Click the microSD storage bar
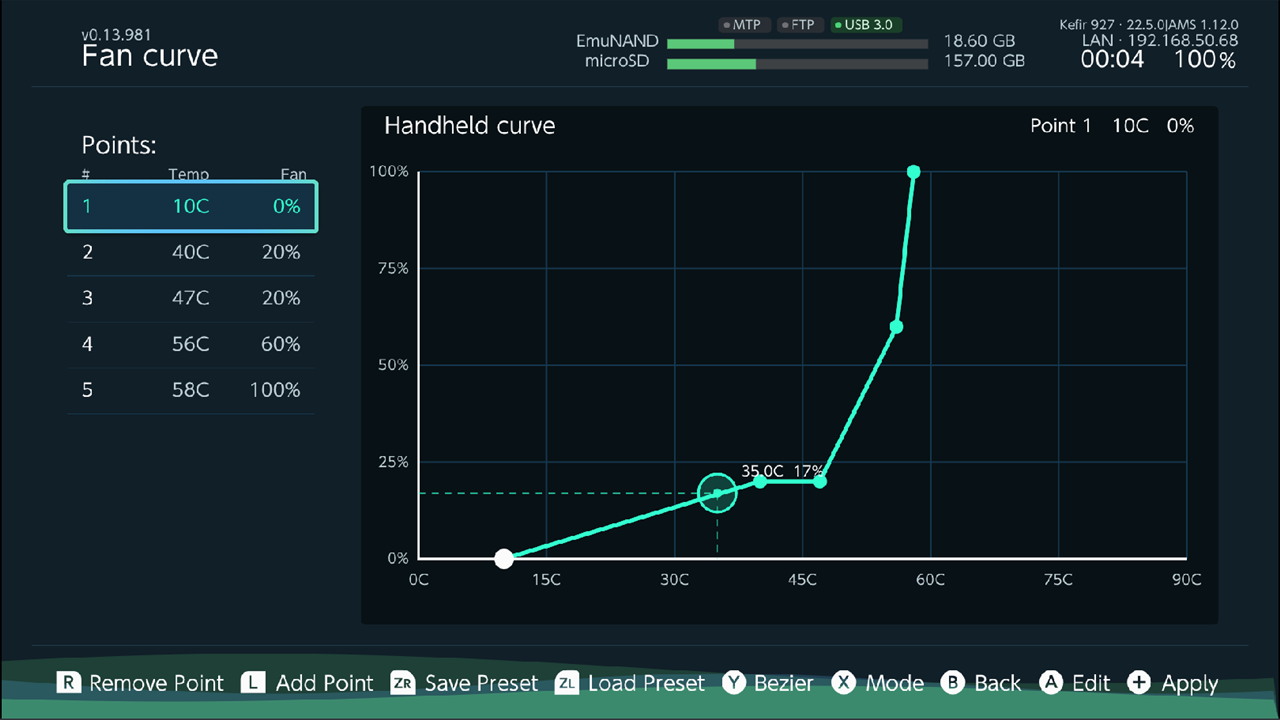The width and height of the screenshot is (1280, 720). coord(797,63)
